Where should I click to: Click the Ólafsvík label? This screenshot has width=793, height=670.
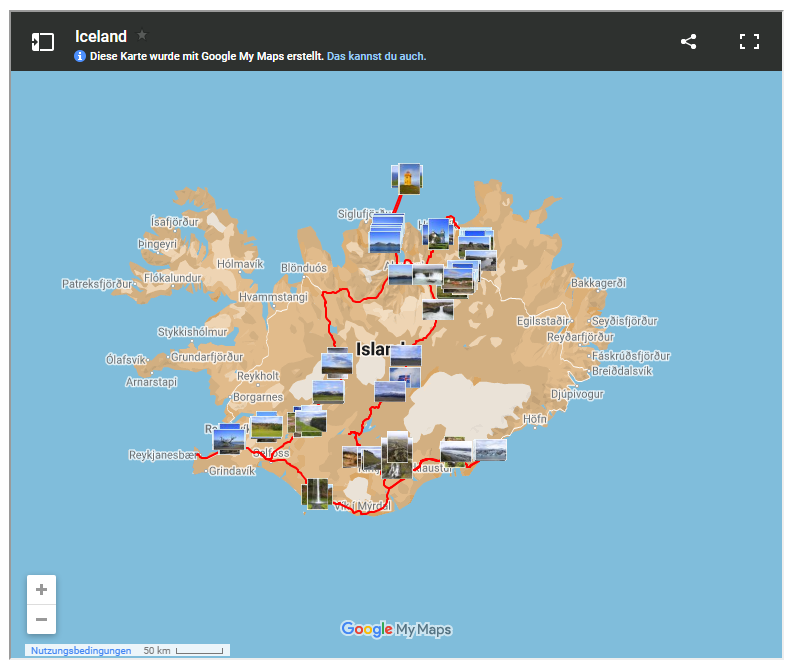pos(125,360)
